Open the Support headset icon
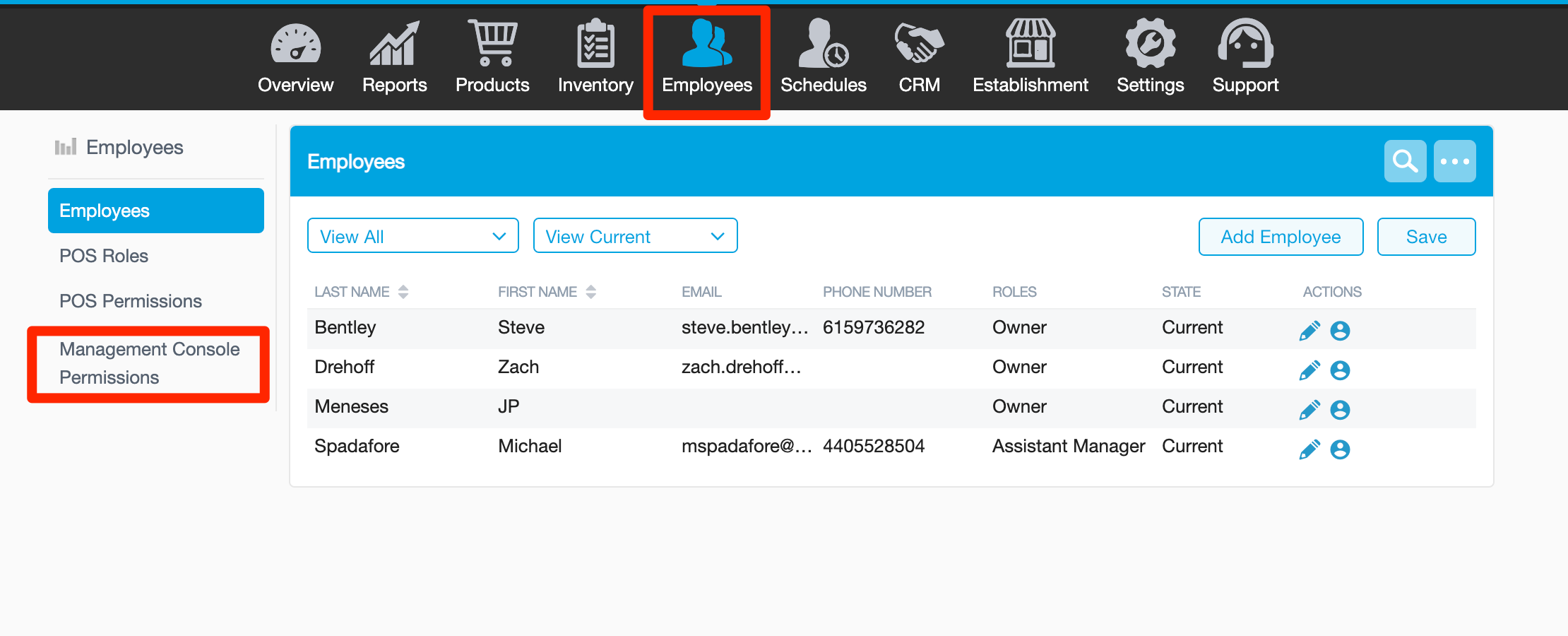Viewport: 1568px width, 636px height. pyautogui.click(x=1245, y=44)
